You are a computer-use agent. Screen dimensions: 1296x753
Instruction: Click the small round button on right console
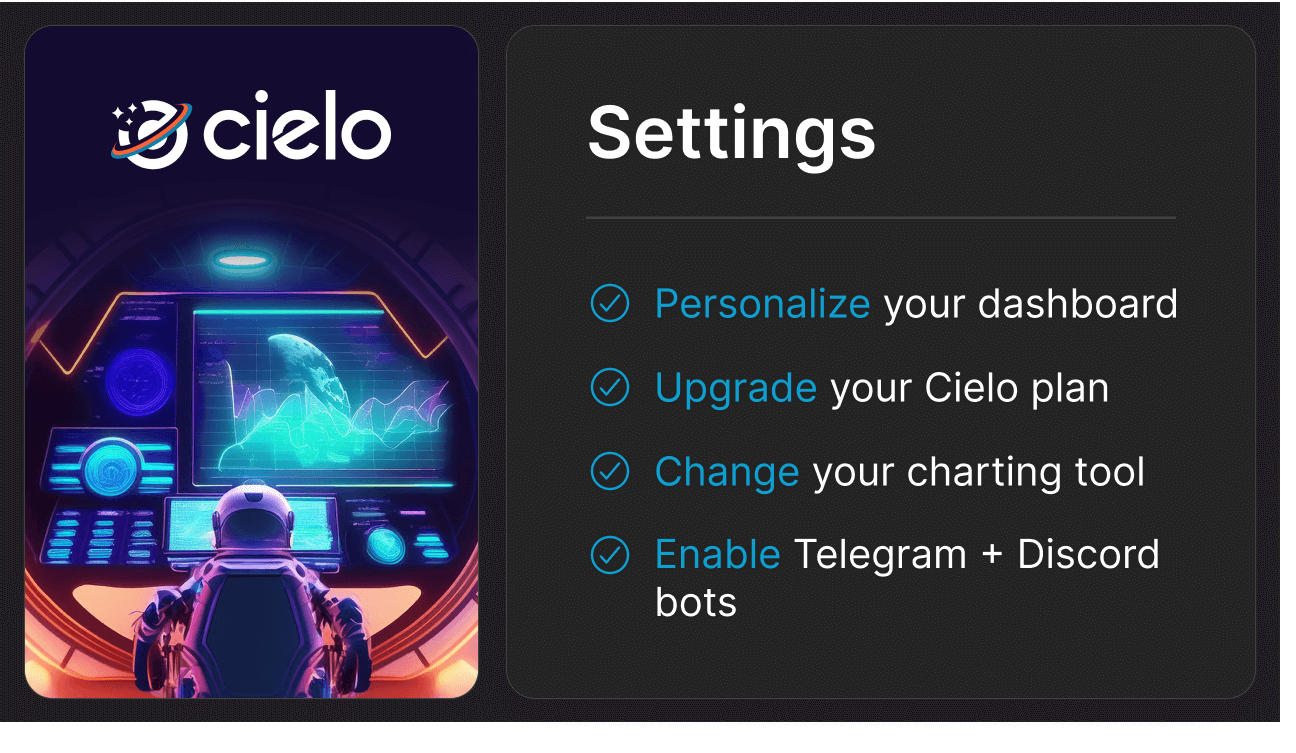point(385,543)
